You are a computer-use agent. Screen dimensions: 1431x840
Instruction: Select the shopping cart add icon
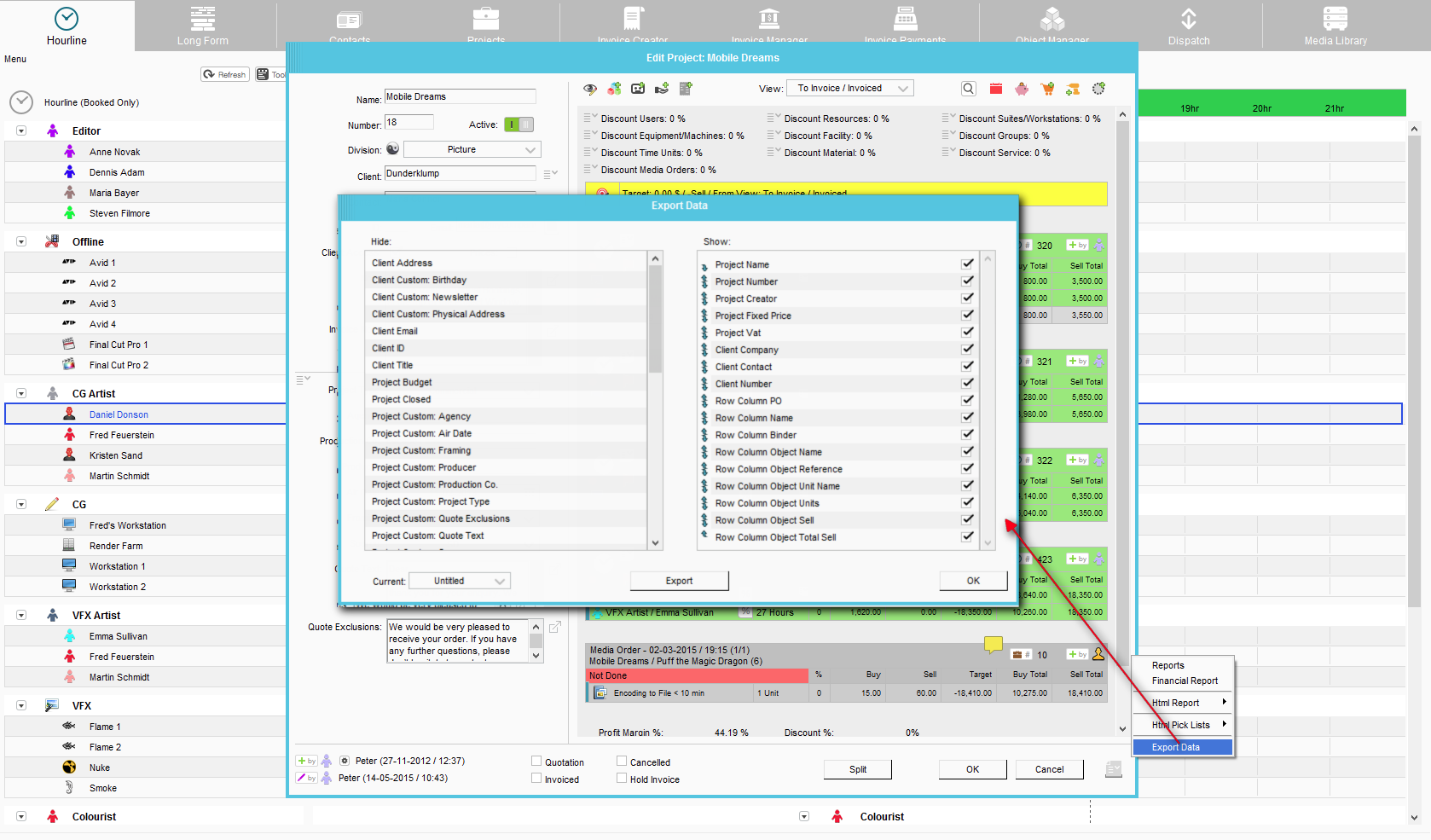point(1047,88)
